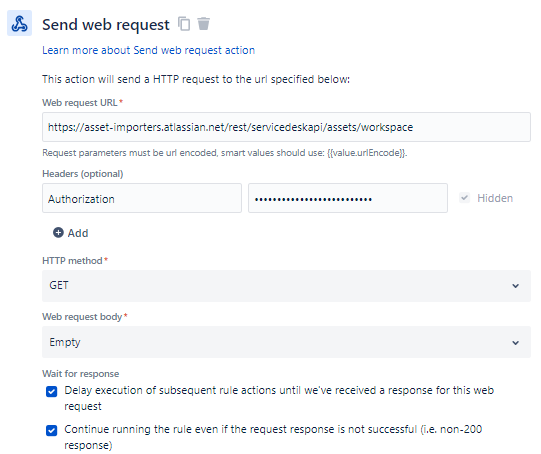
Task: Delete the action with the trash icon
Action: click(204, 24)
